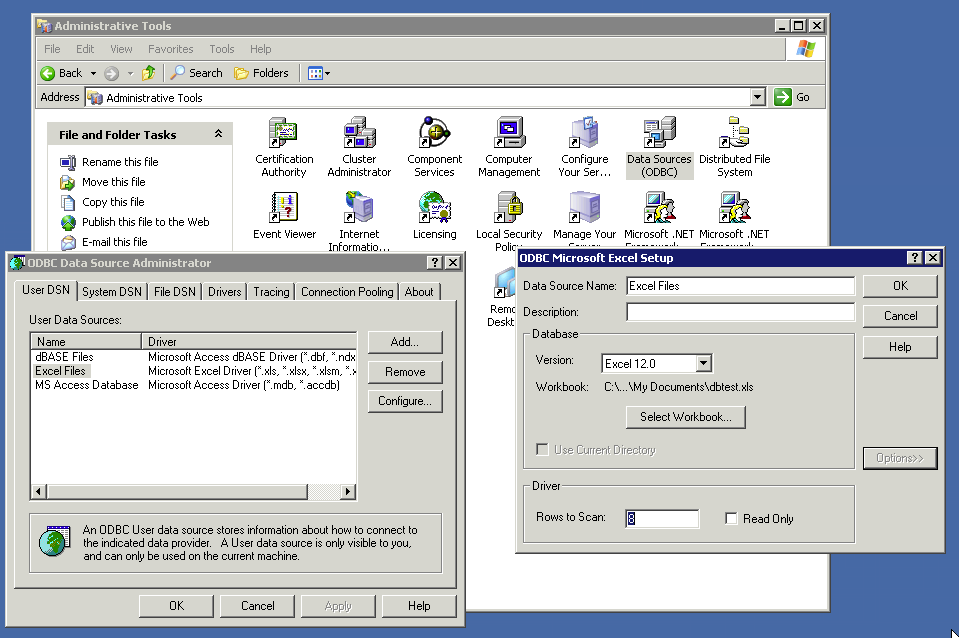This screenshot has height=638, width=959.
Task: Click the Description input field
Action: [x=741, y=312]
